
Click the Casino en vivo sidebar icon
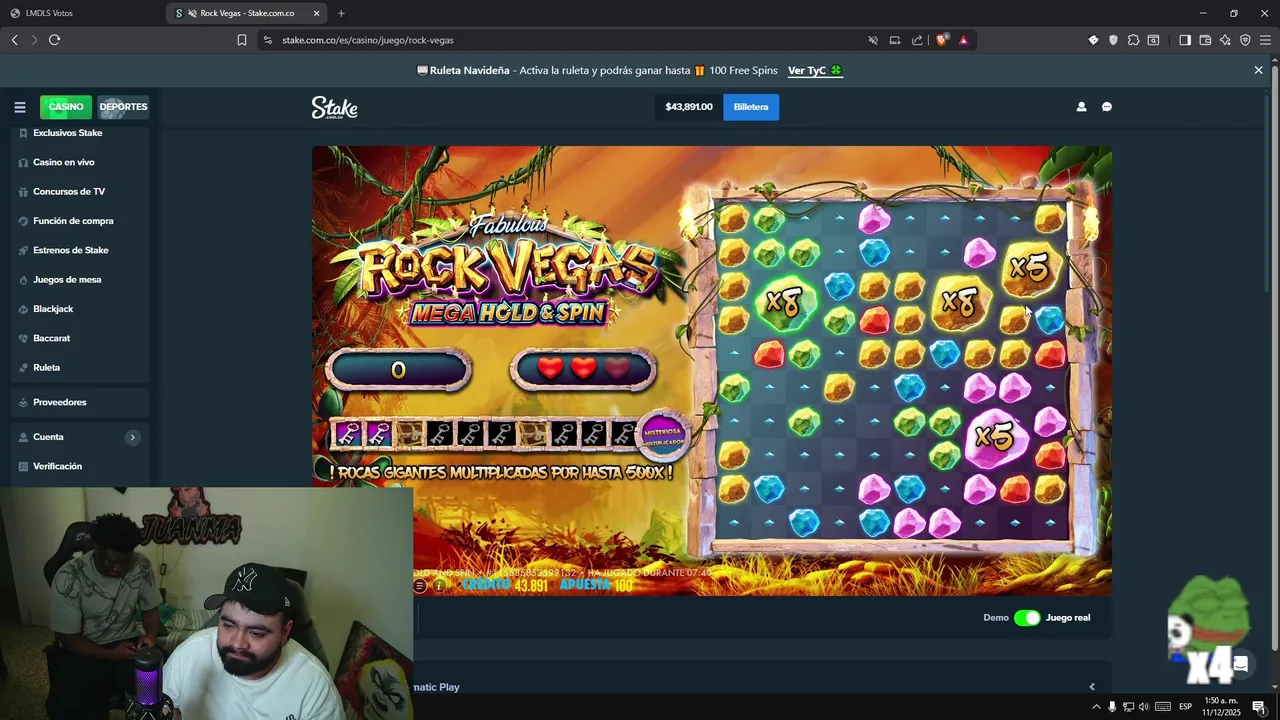pos(23,162)
